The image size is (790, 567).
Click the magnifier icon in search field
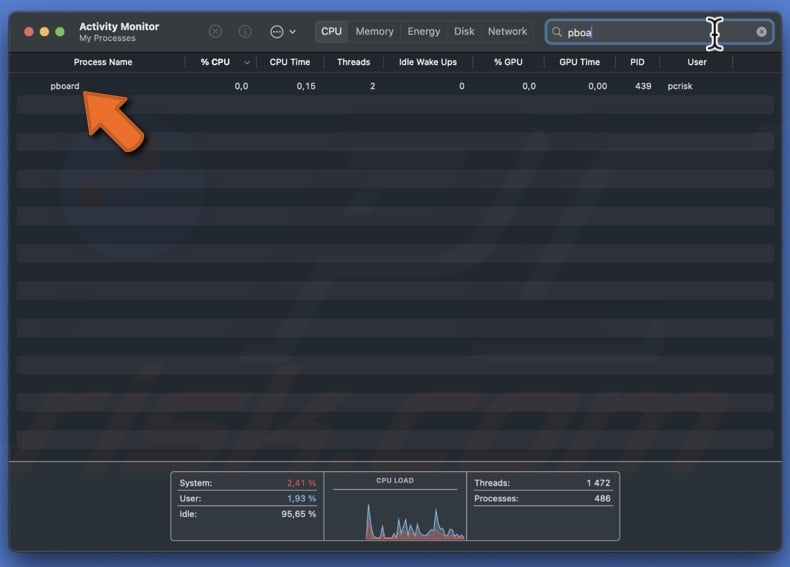click(x=557, y=32)
